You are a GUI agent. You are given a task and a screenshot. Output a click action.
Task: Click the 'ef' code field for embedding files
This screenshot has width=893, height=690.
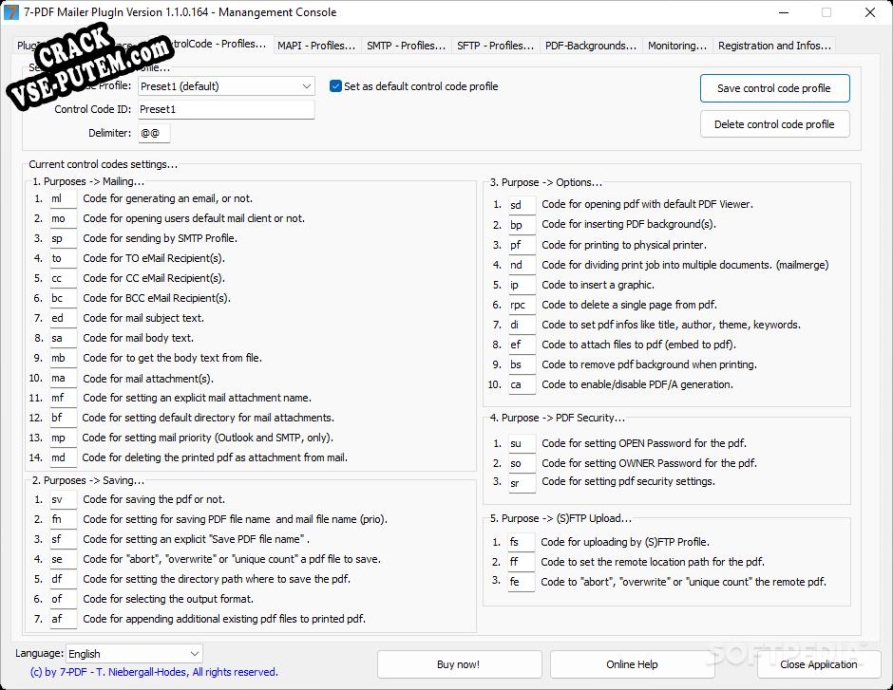coord(522,344)
